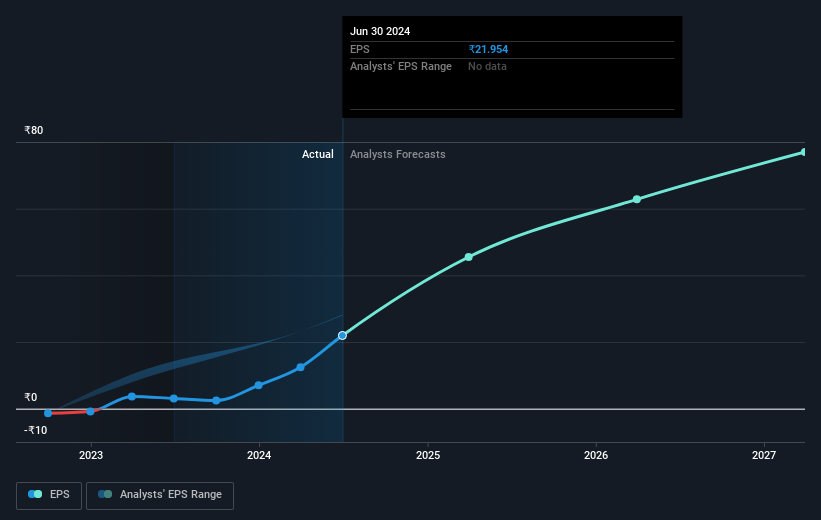Screen dimensions: 821x520
Task: Click the EPS data point at 2023
Action: [x=91, y=412]
